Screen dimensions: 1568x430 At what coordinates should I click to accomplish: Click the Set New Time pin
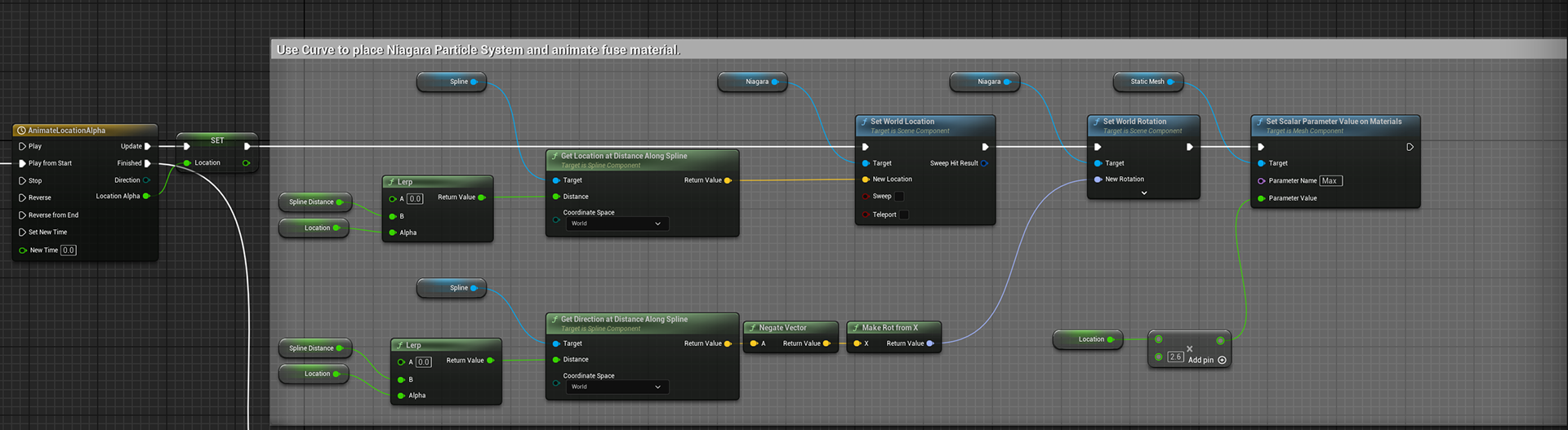(23, 233)
